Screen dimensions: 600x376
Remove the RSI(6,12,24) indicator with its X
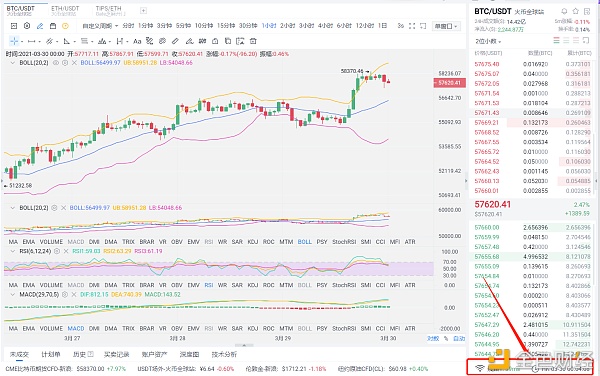66,251
